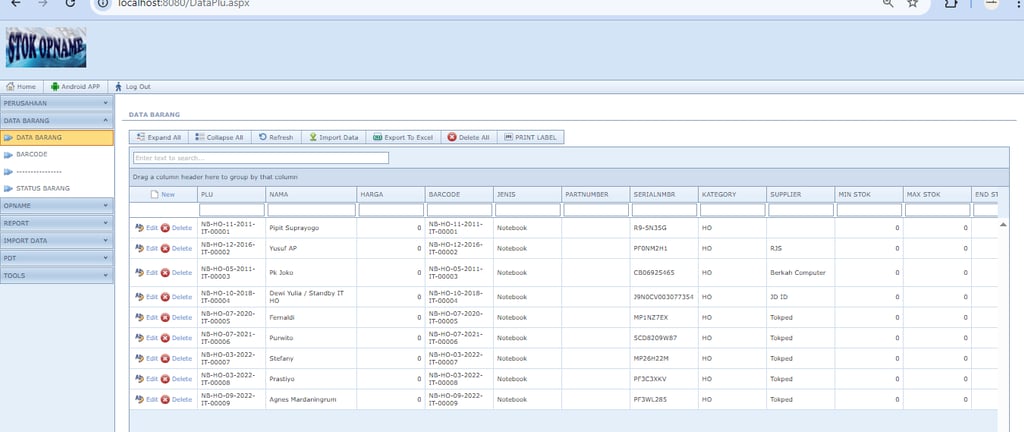Click red Delete icon for Yusuf AP row
The image size is (1024, 432).
165,249
